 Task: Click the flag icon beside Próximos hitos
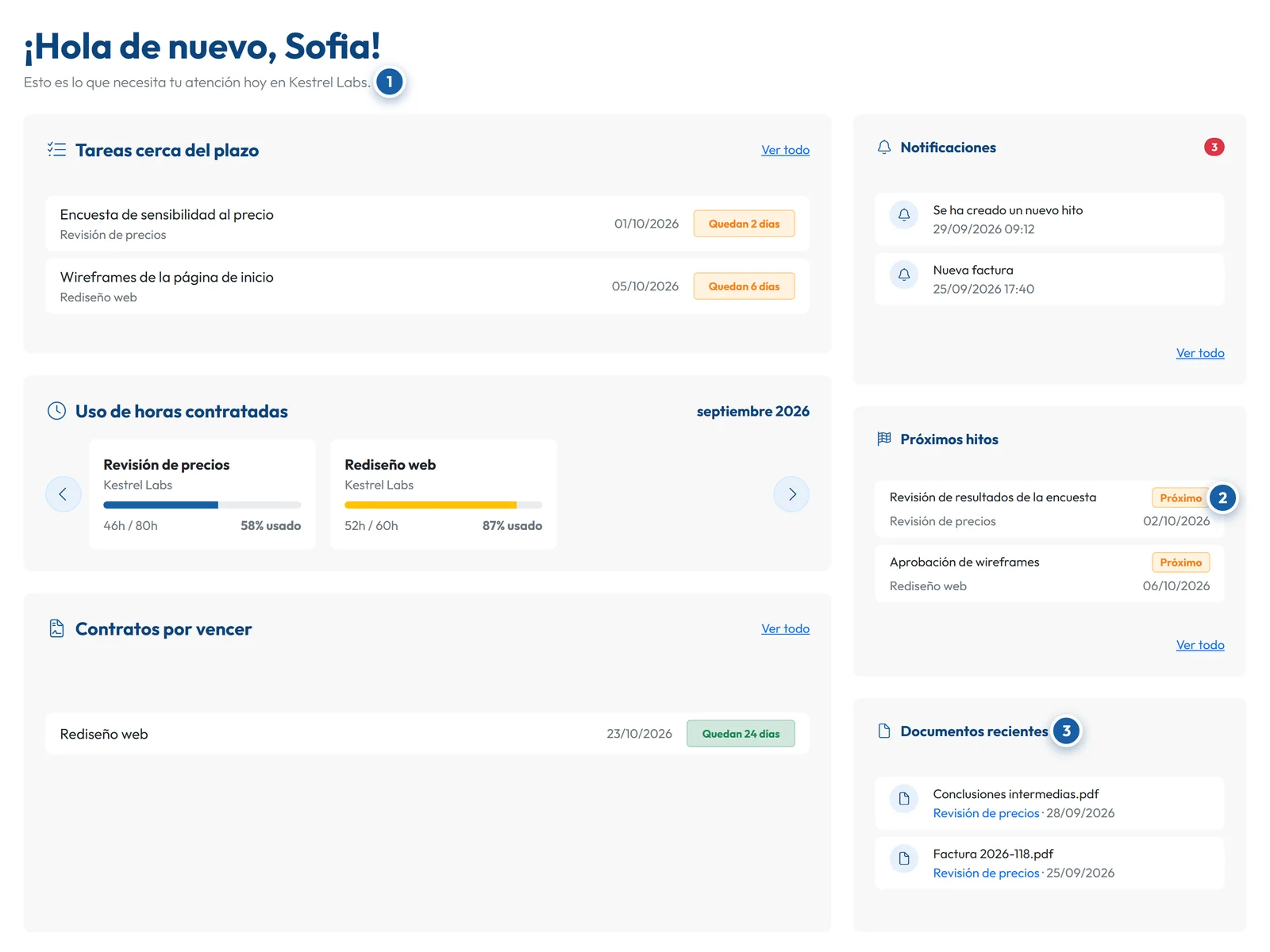(x=884, y=439)
